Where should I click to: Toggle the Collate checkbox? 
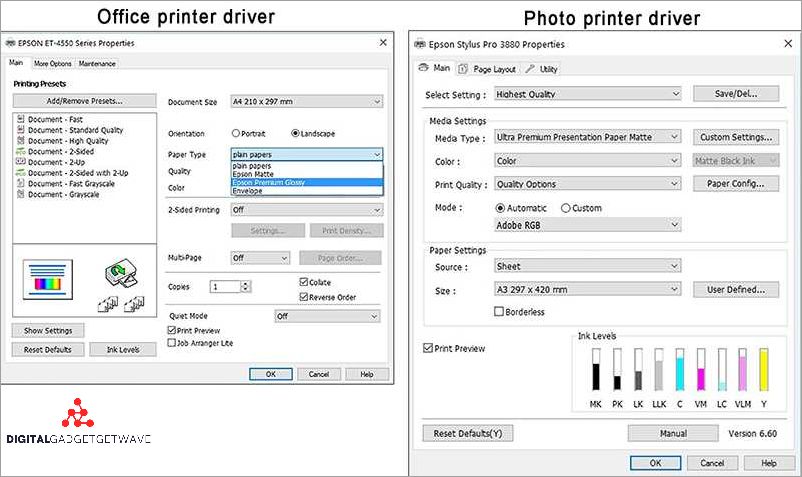(x=303, y=282)
